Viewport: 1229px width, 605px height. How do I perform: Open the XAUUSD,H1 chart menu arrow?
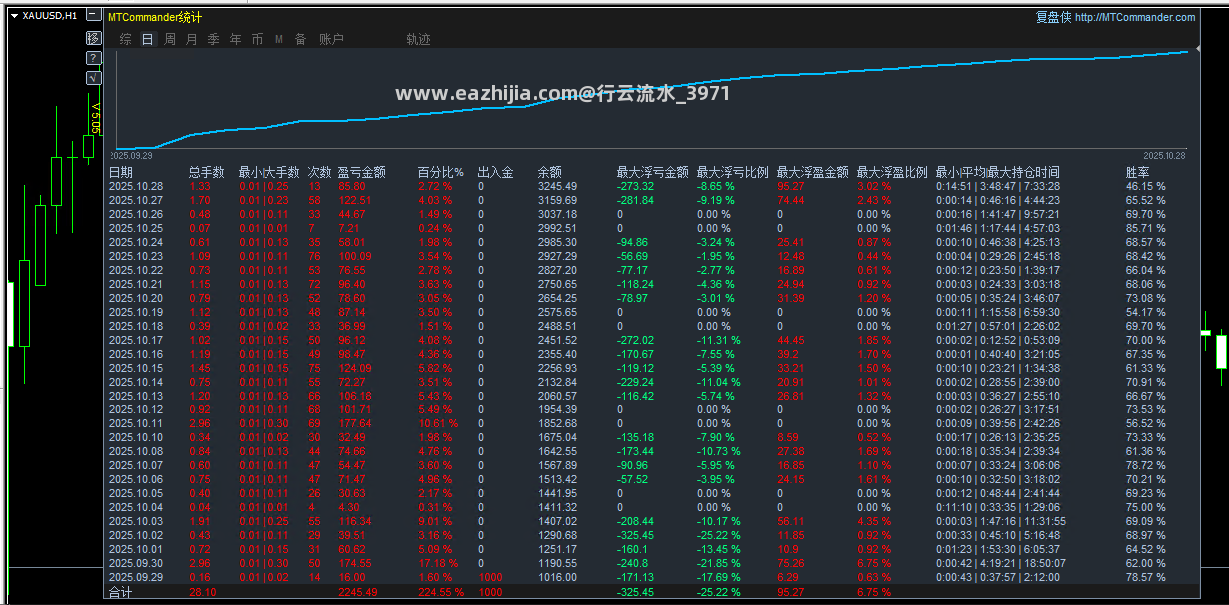[x=14, y=16]
